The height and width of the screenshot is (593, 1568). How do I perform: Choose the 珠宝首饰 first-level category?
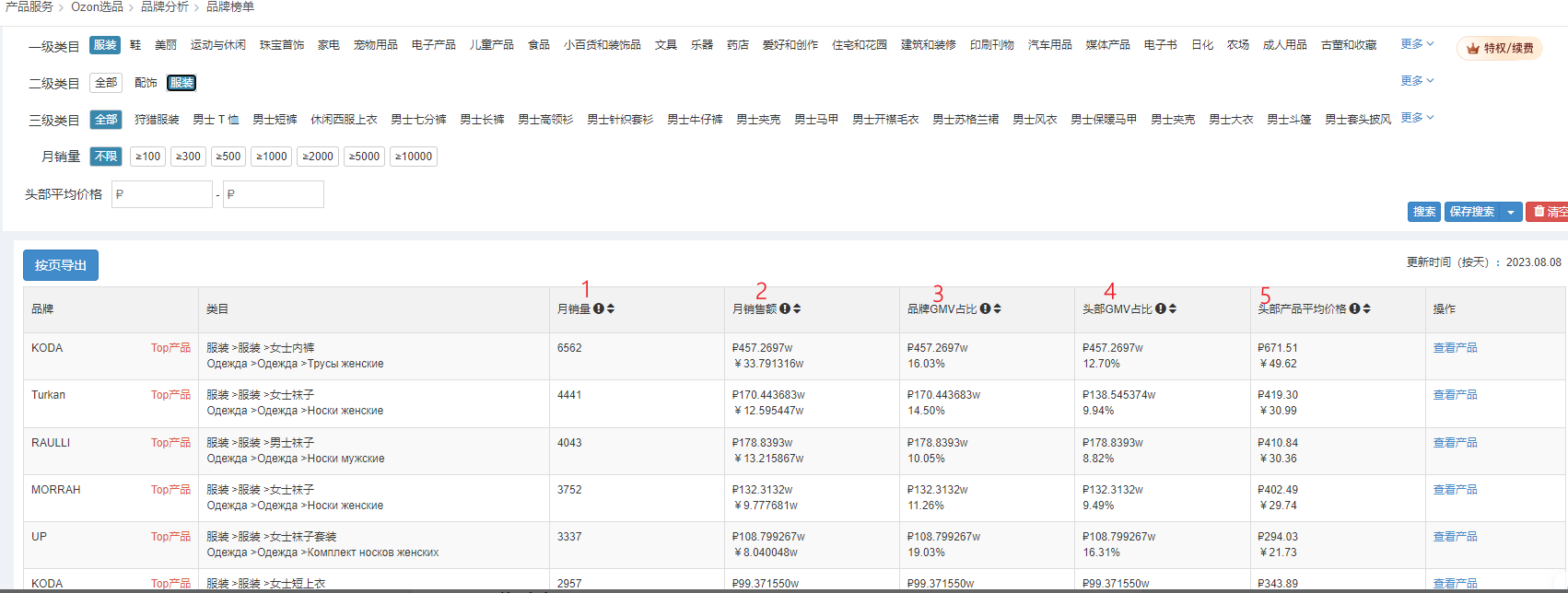point(282,45)
